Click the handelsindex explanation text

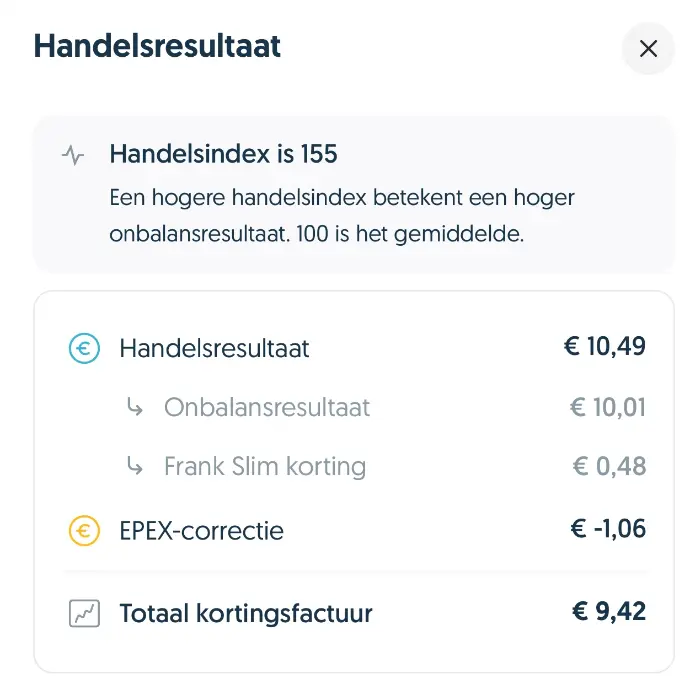coord(342,216)
